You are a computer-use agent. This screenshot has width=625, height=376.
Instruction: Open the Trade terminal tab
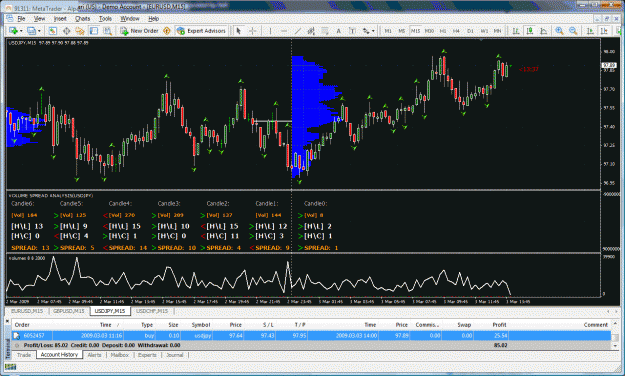(24, 355)
